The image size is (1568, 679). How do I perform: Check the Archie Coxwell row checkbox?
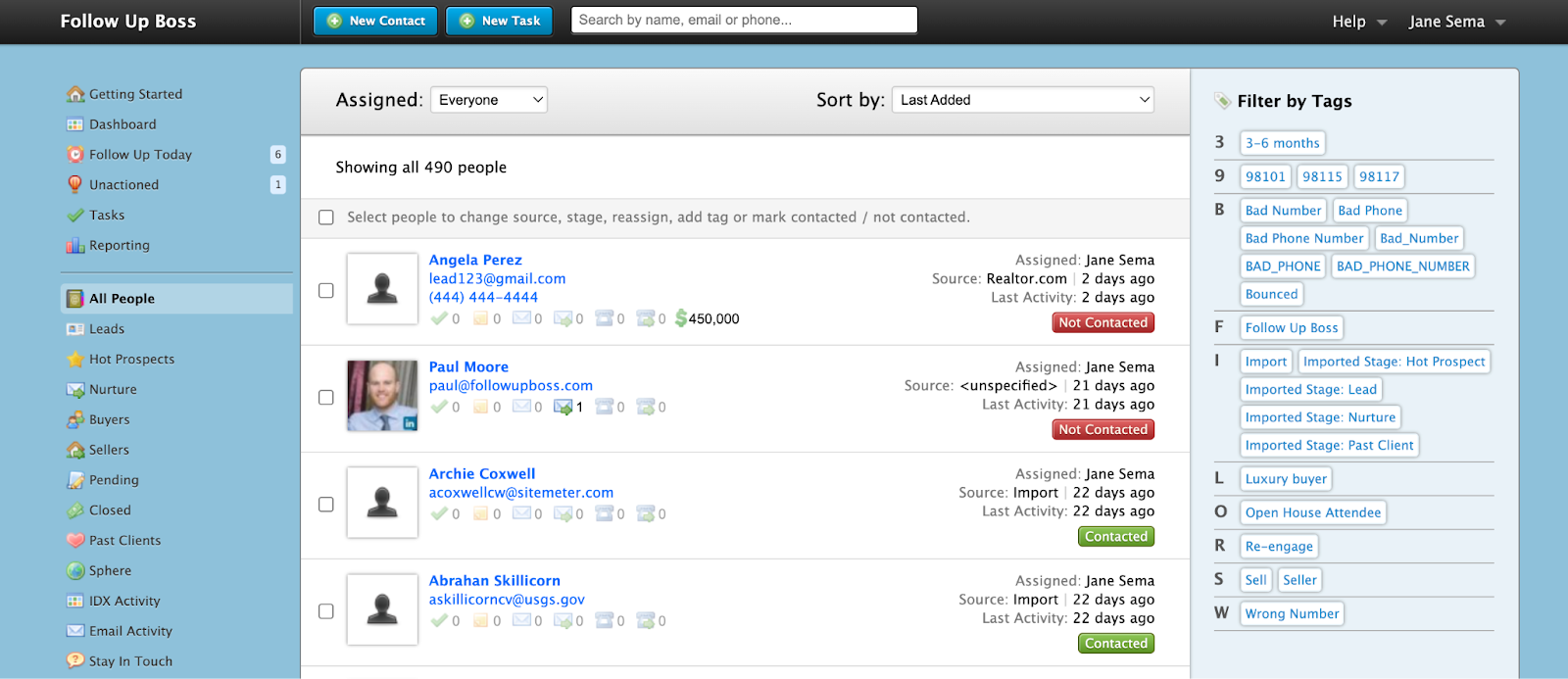[326, 505]
